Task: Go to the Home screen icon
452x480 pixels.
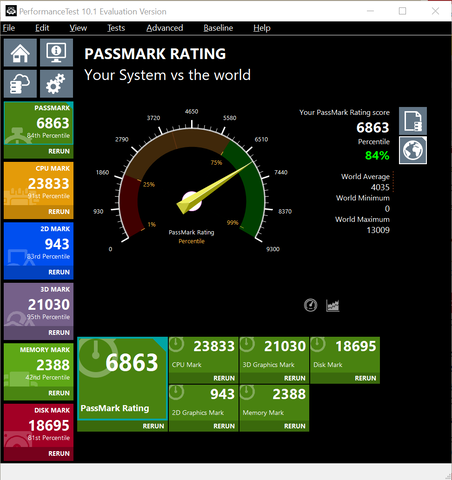Action: (20, 53)
